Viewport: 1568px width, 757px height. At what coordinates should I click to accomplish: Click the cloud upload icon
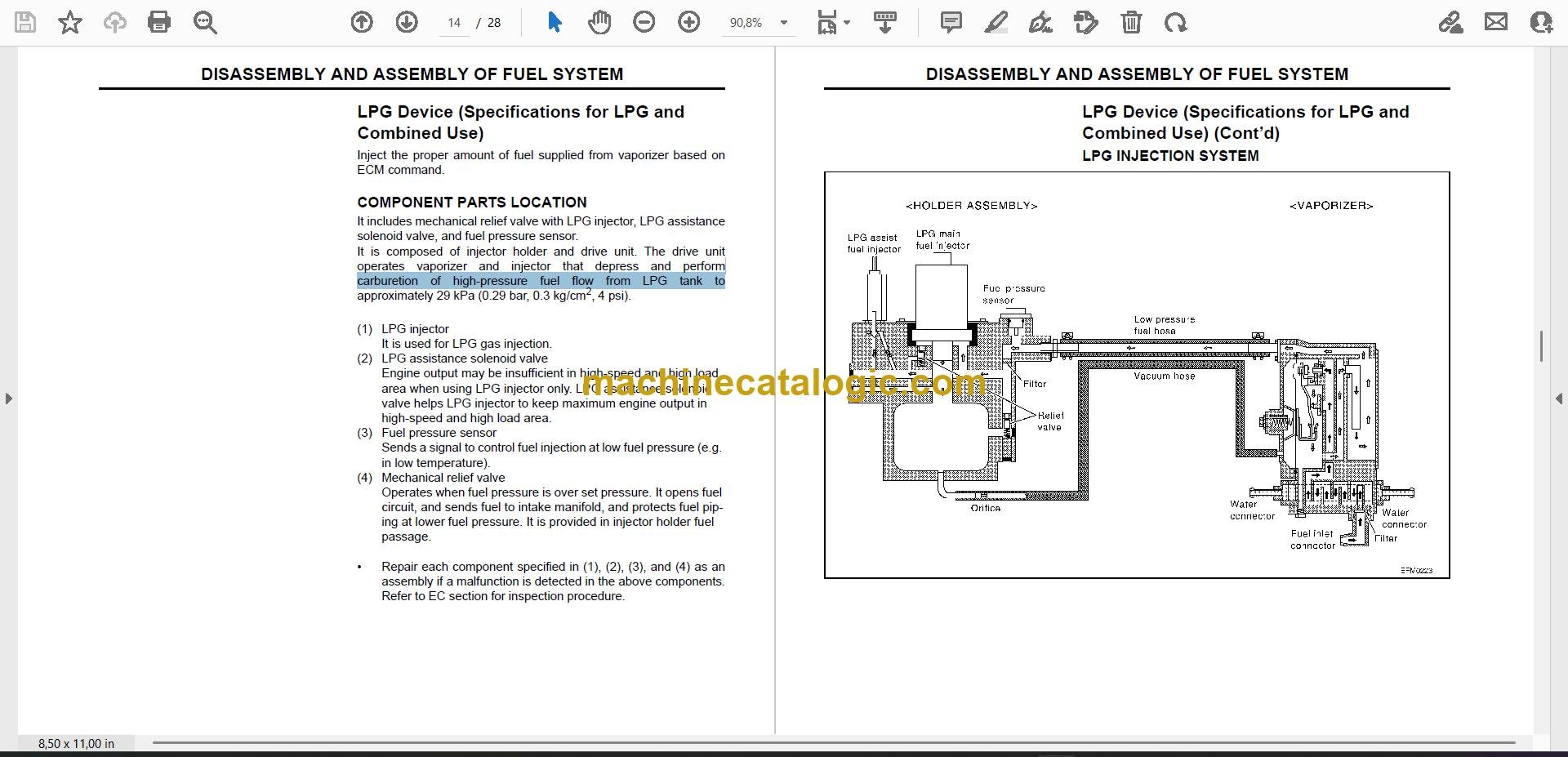click(x=114, y=22)
